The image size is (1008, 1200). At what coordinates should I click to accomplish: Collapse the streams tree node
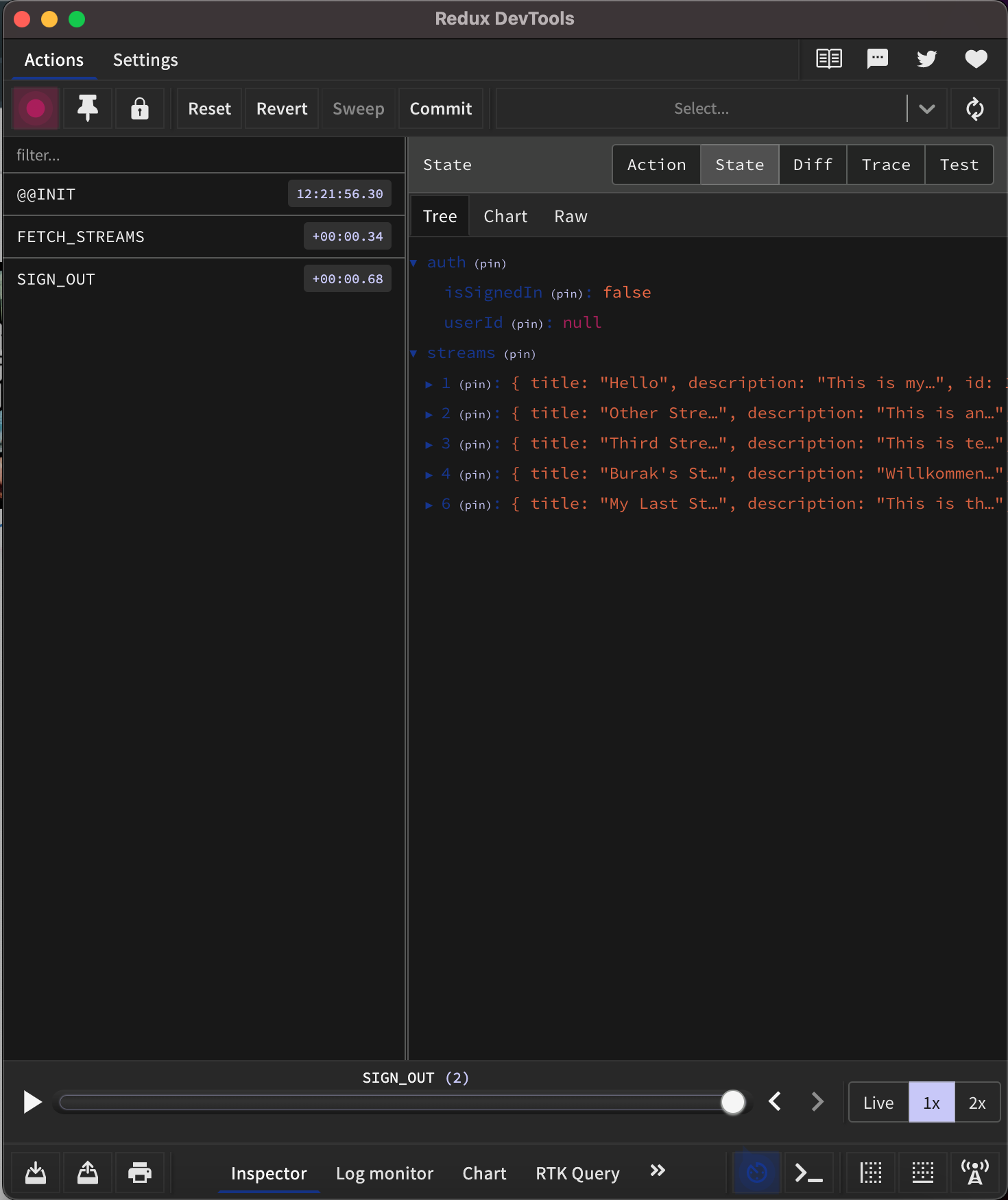pyautogui.click(x=413, y=353)
